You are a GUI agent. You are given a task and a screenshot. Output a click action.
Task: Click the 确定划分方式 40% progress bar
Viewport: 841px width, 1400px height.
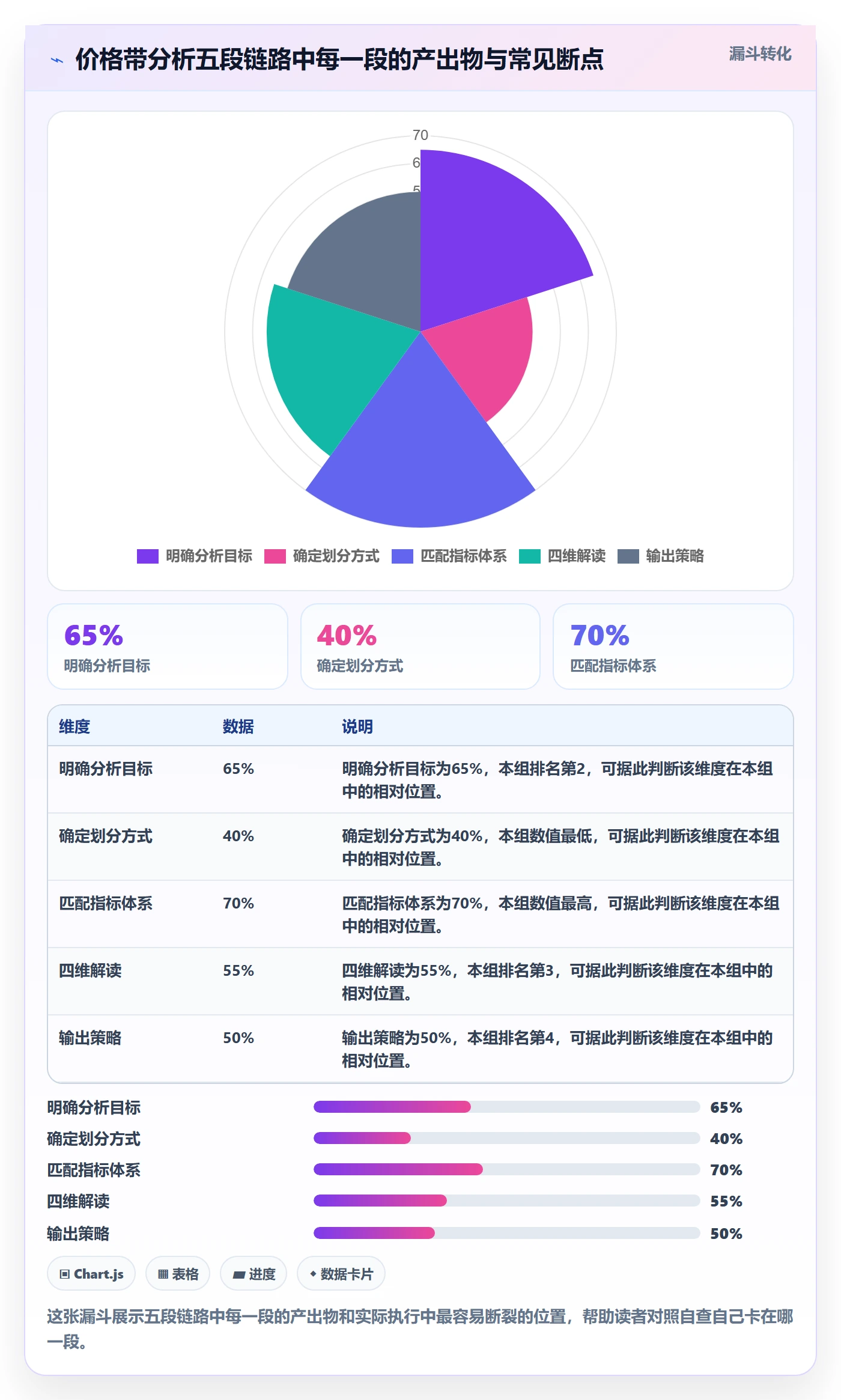[507, 1138]
